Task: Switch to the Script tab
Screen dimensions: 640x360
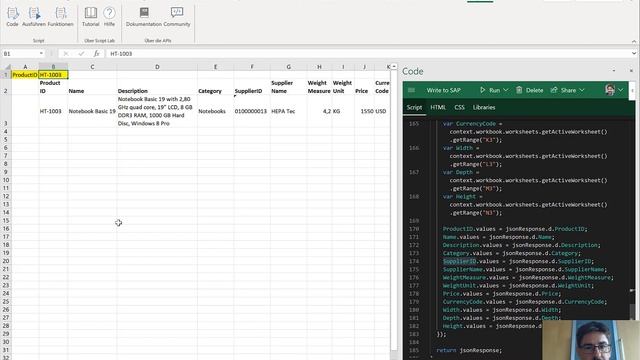Action: pos(414,107)
